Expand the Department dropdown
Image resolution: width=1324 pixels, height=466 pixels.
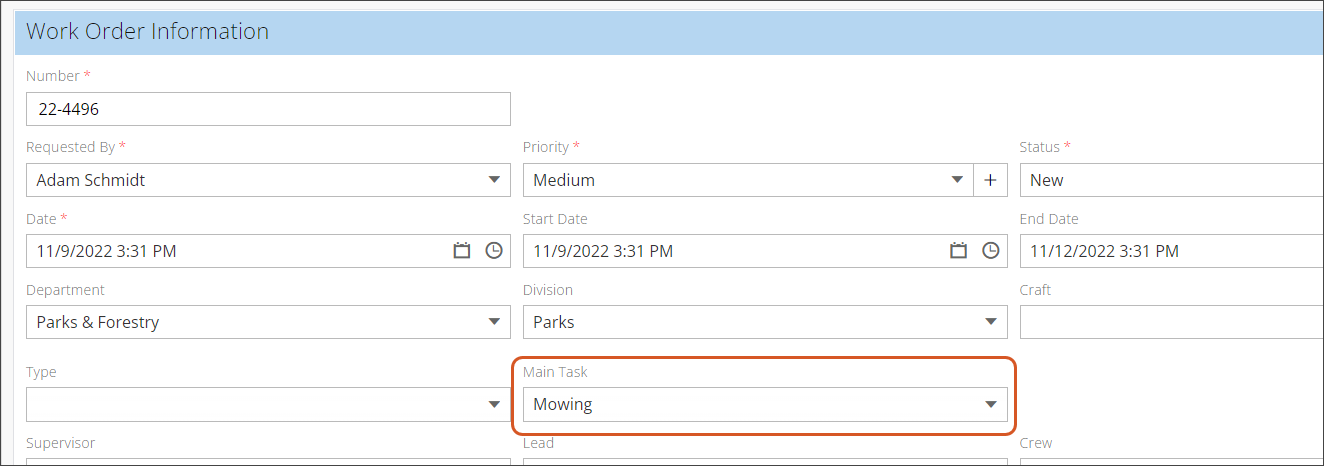[494, 322]
